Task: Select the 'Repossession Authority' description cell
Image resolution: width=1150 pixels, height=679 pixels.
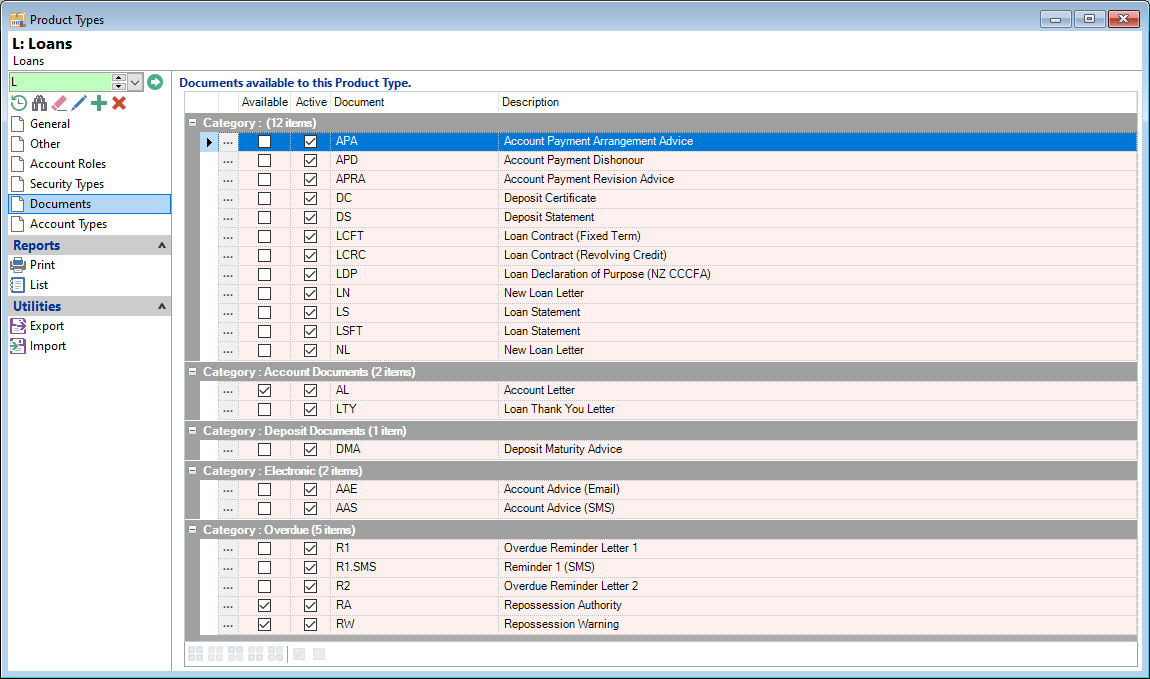Action: [x=818, y=606]
